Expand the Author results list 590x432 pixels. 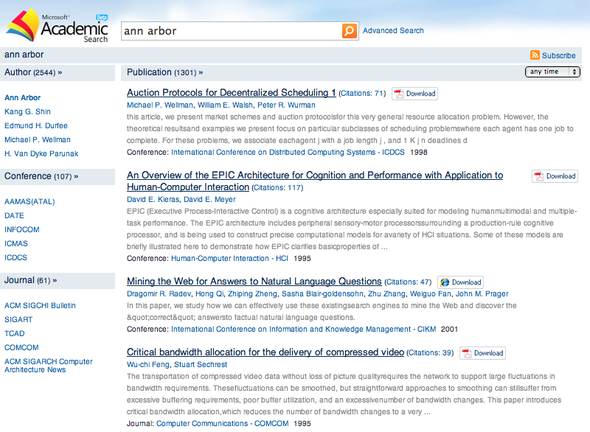[60, 73]
